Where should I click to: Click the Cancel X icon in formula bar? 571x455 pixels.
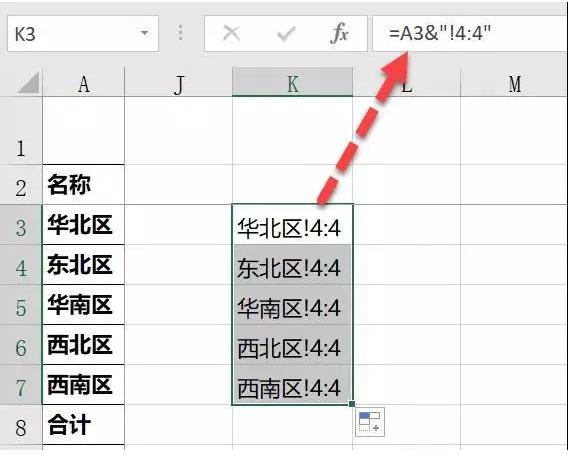(232, 34)
